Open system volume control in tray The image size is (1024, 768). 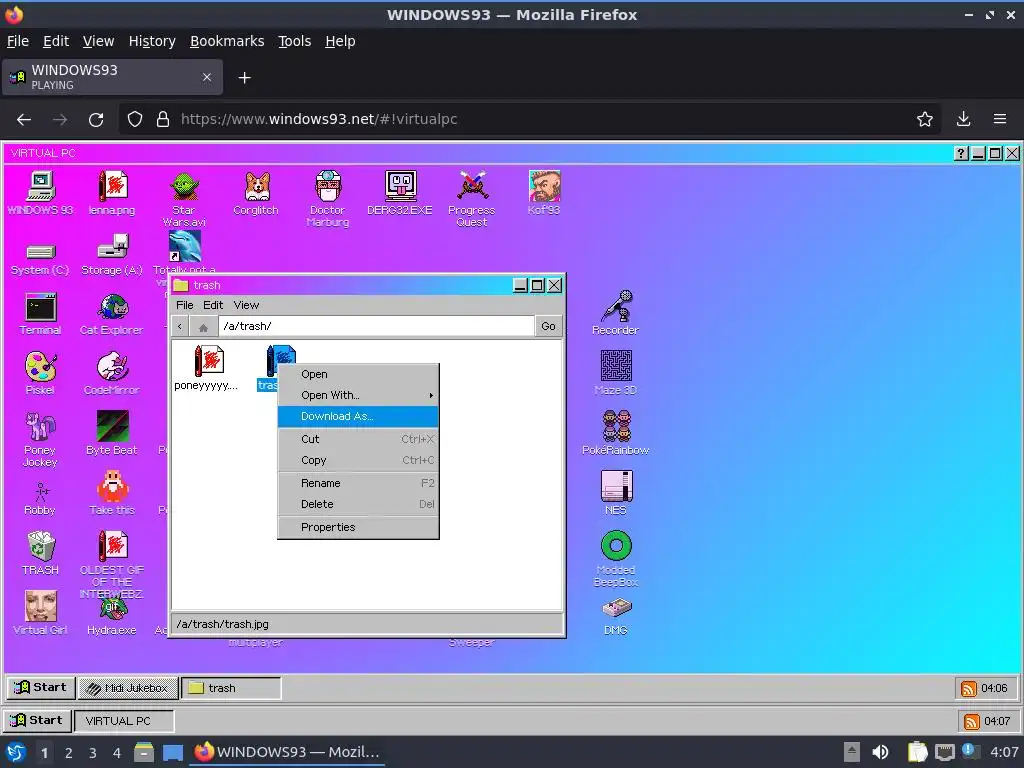880,752
